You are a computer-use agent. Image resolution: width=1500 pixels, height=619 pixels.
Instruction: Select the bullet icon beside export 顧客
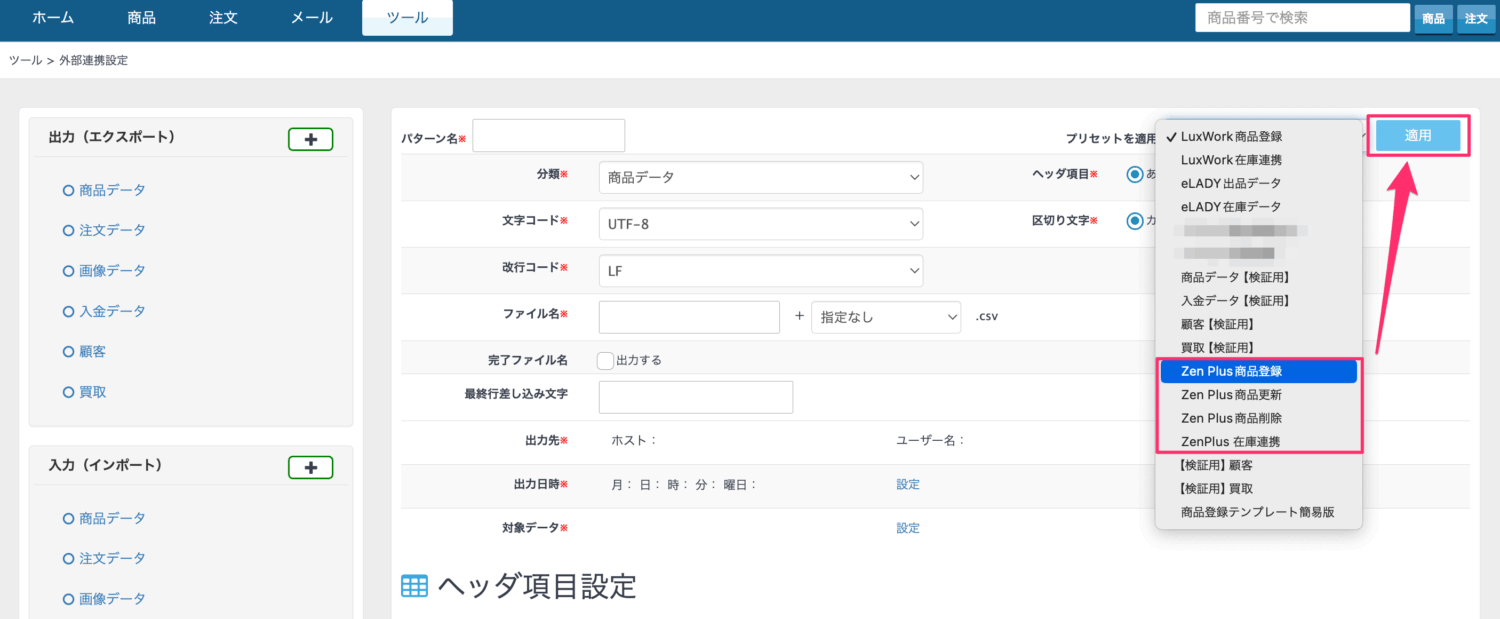tap(68, 352)
